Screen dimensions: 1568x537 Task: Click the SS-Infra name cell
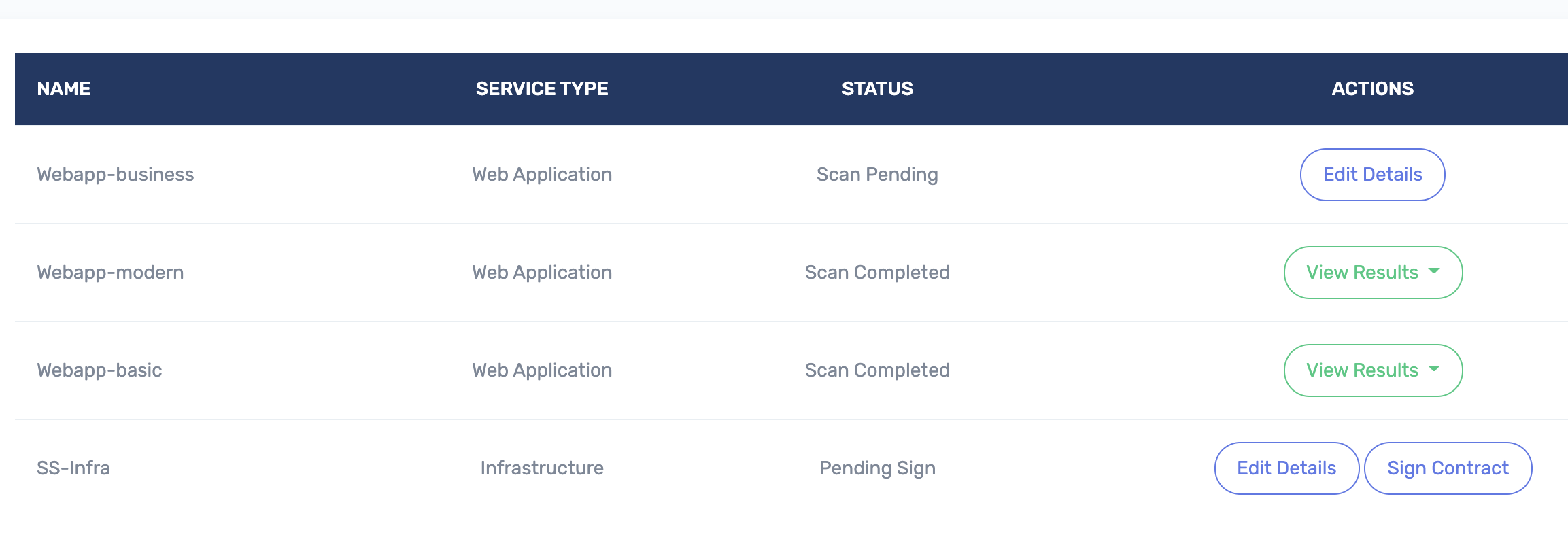point(73,468)
